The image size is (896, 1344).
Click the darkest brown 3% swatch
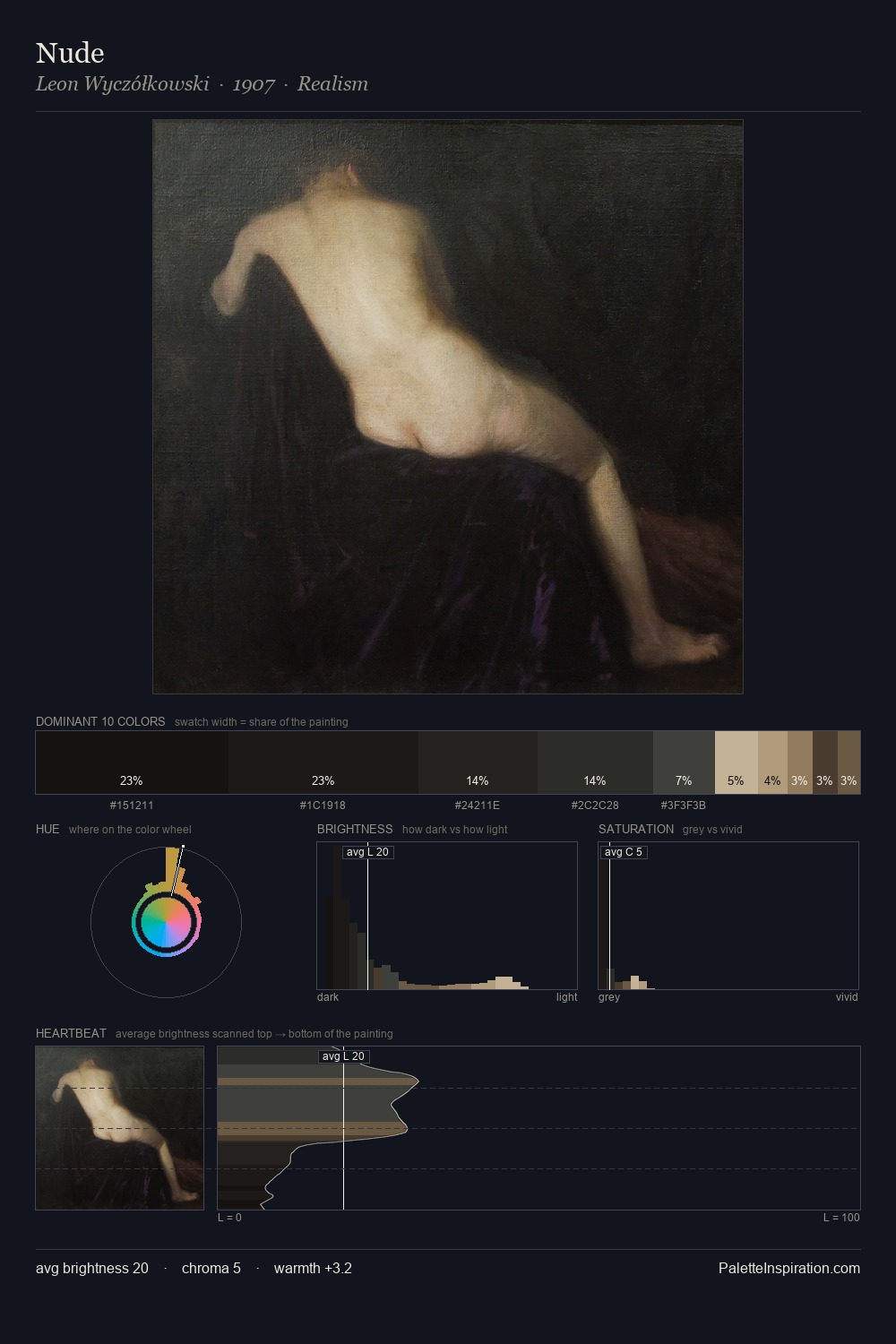825,762
